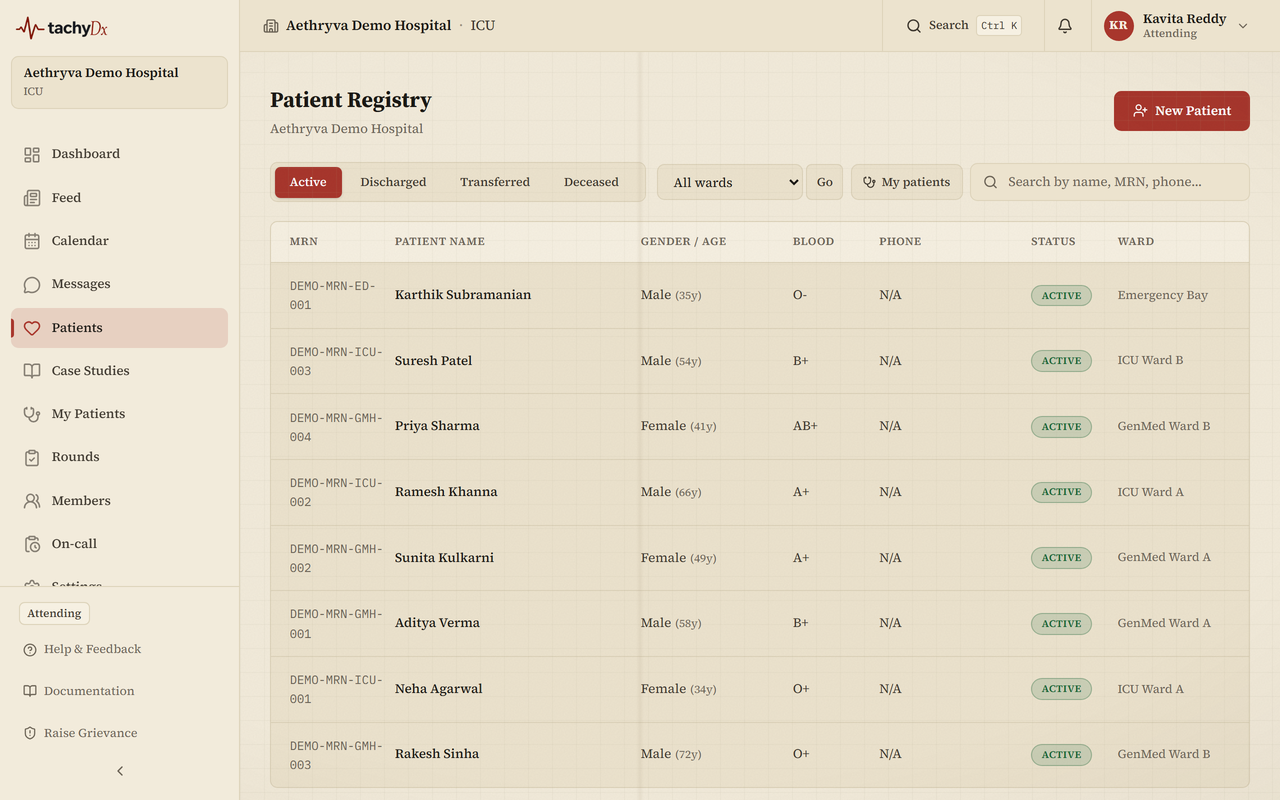
Task: Switch to the Discharged tab
Action: click(x=393, y=182)
